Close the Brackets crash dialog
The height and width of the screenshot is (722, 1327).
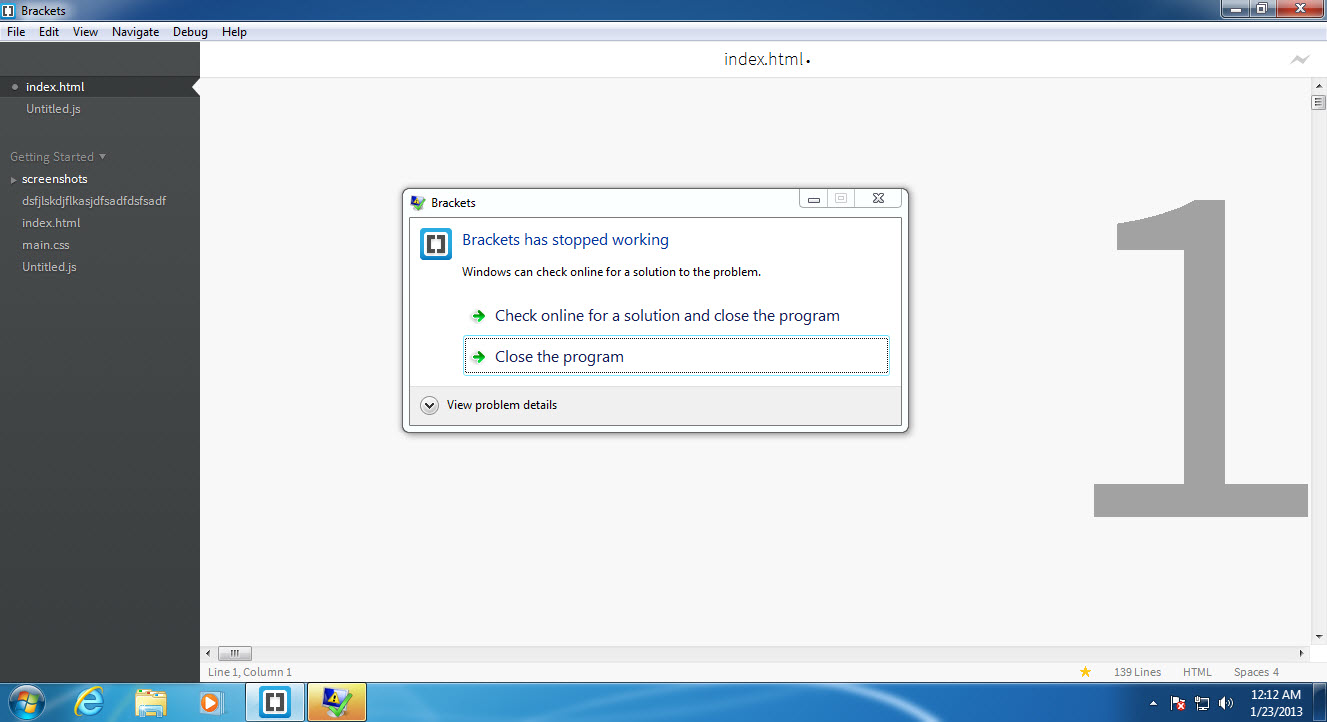tap(877, 199)
